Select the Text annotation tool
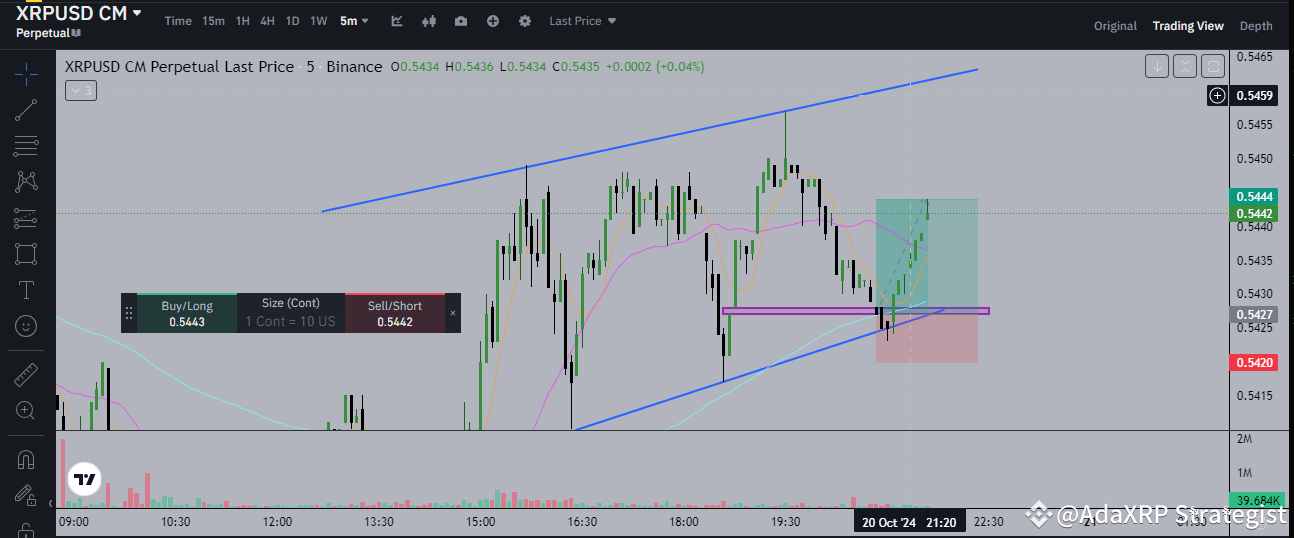The image size is (1294, 538). [27, 290]
